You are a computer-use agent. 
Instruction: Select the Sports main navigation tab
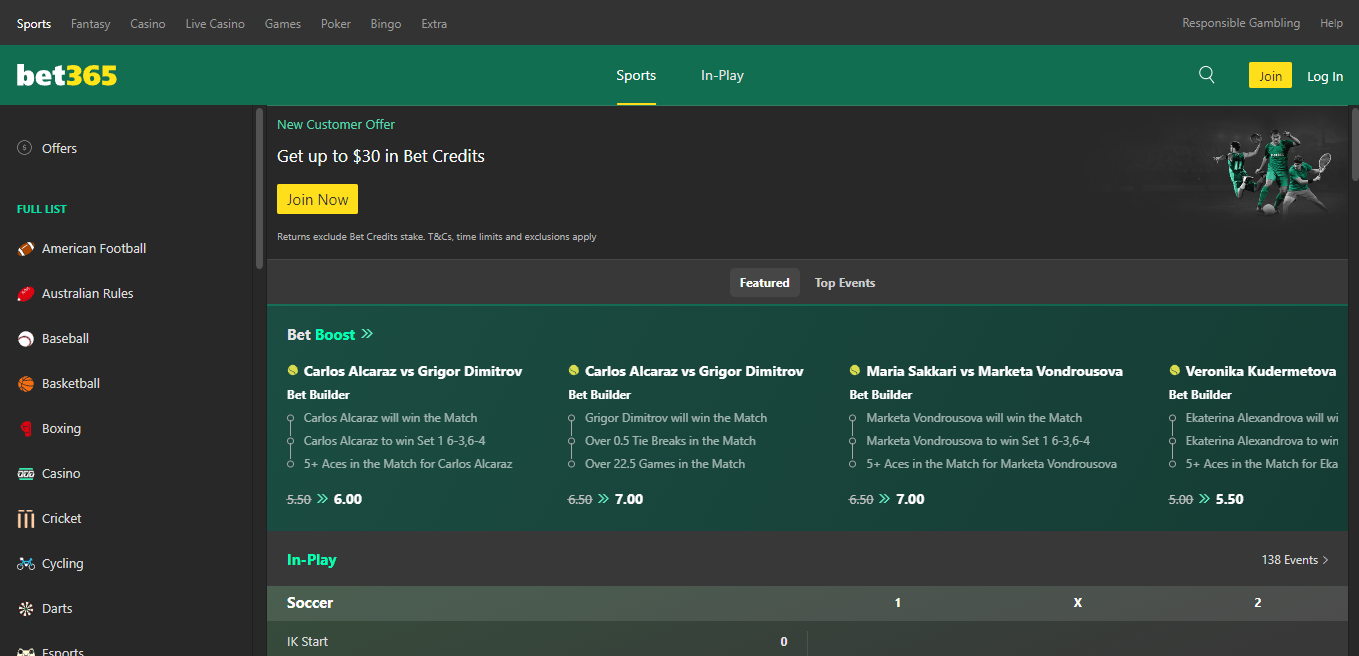point(636,75)
